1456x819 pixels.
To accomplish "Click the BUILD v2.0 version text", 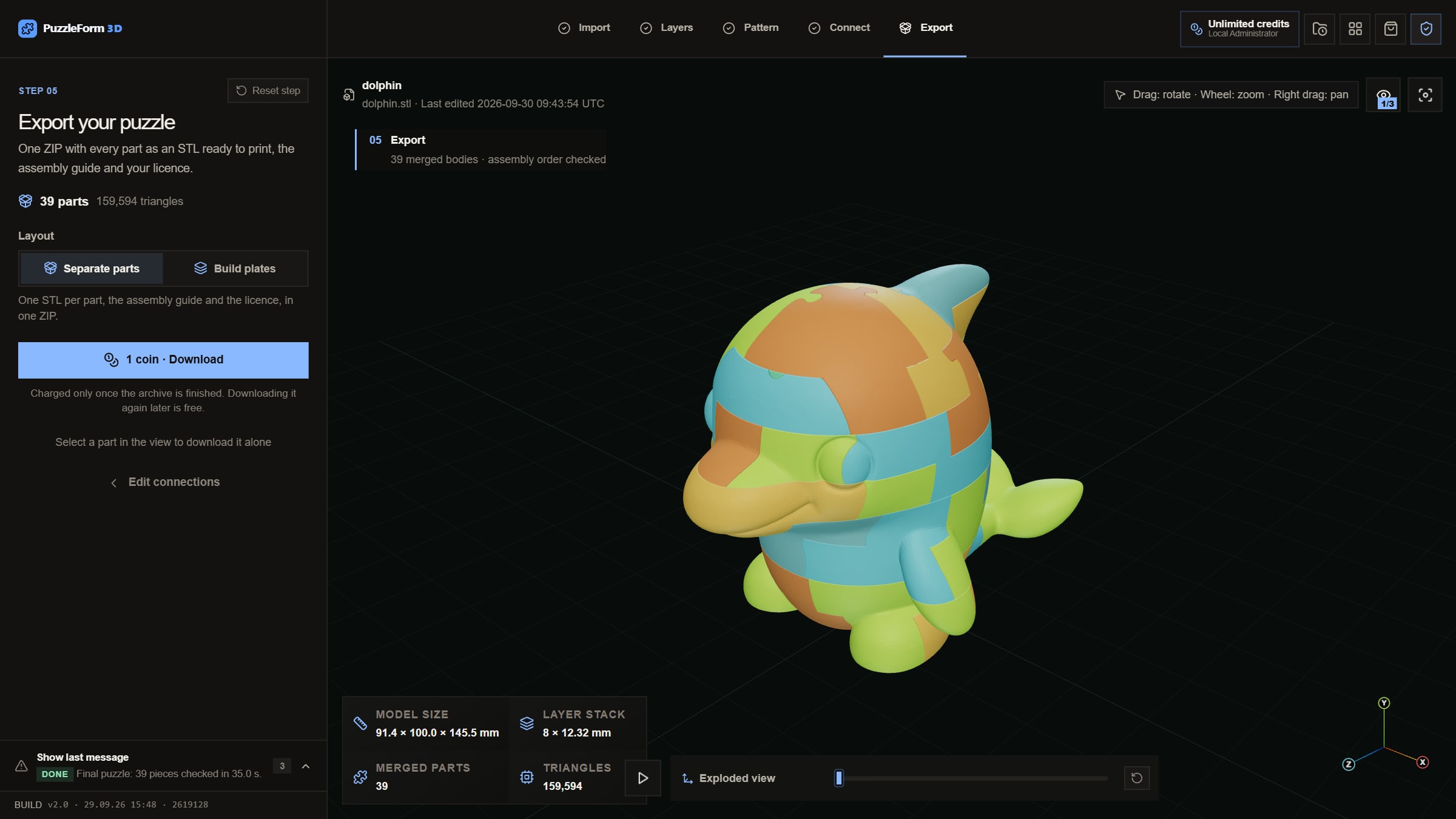I will (x=111, y=804).
